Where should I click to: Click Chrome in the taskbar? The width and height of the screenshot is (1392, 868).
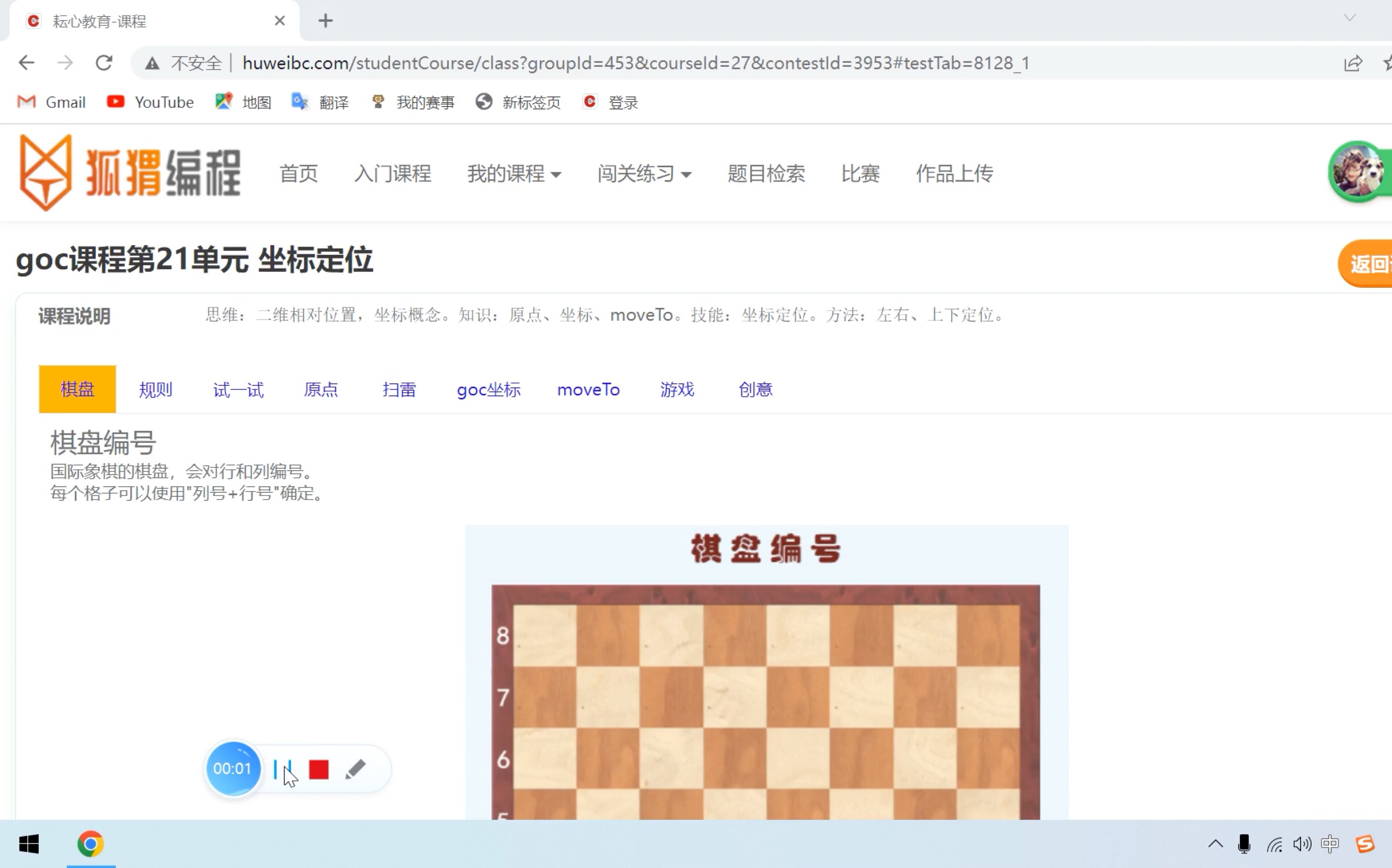pyautogui.click(x=91, y=844)
